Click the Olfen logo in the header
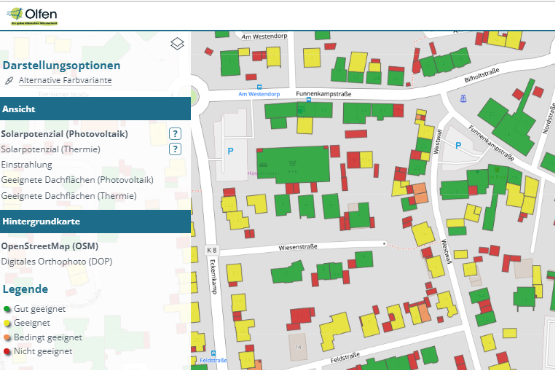 pos(32,16)
